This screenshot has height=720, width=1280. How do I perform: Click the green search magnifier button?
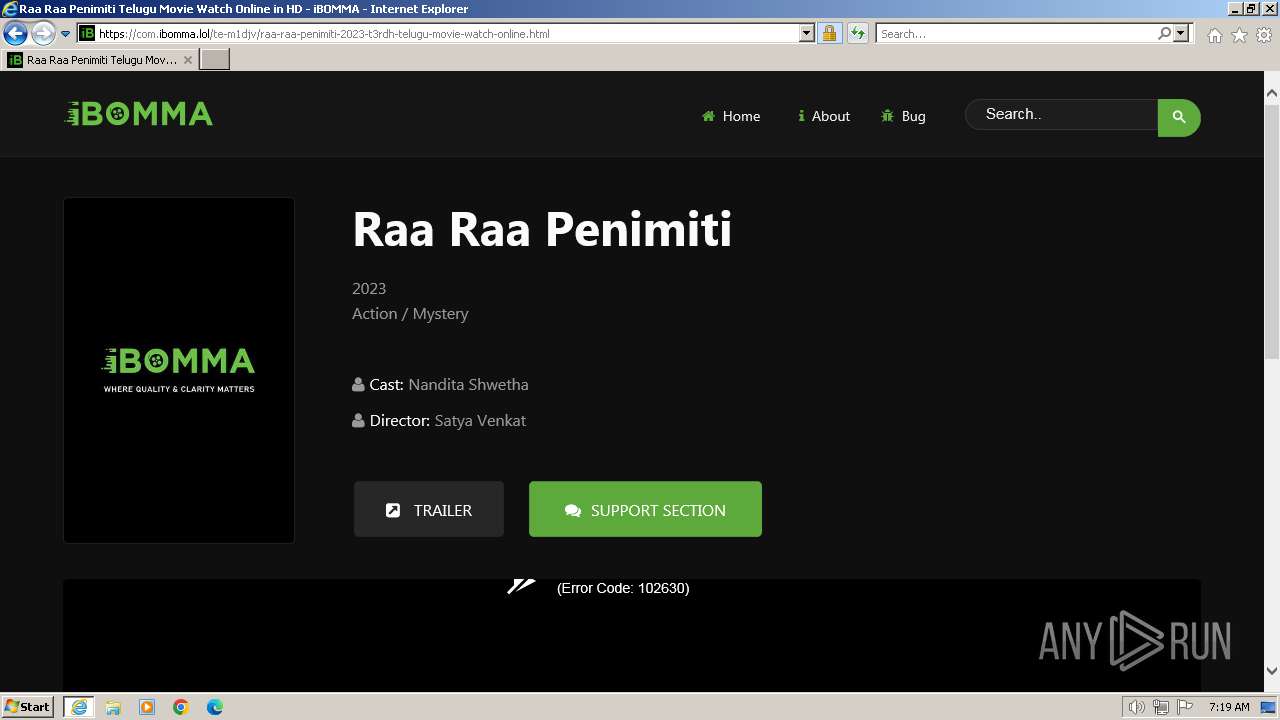(1179, 117)
